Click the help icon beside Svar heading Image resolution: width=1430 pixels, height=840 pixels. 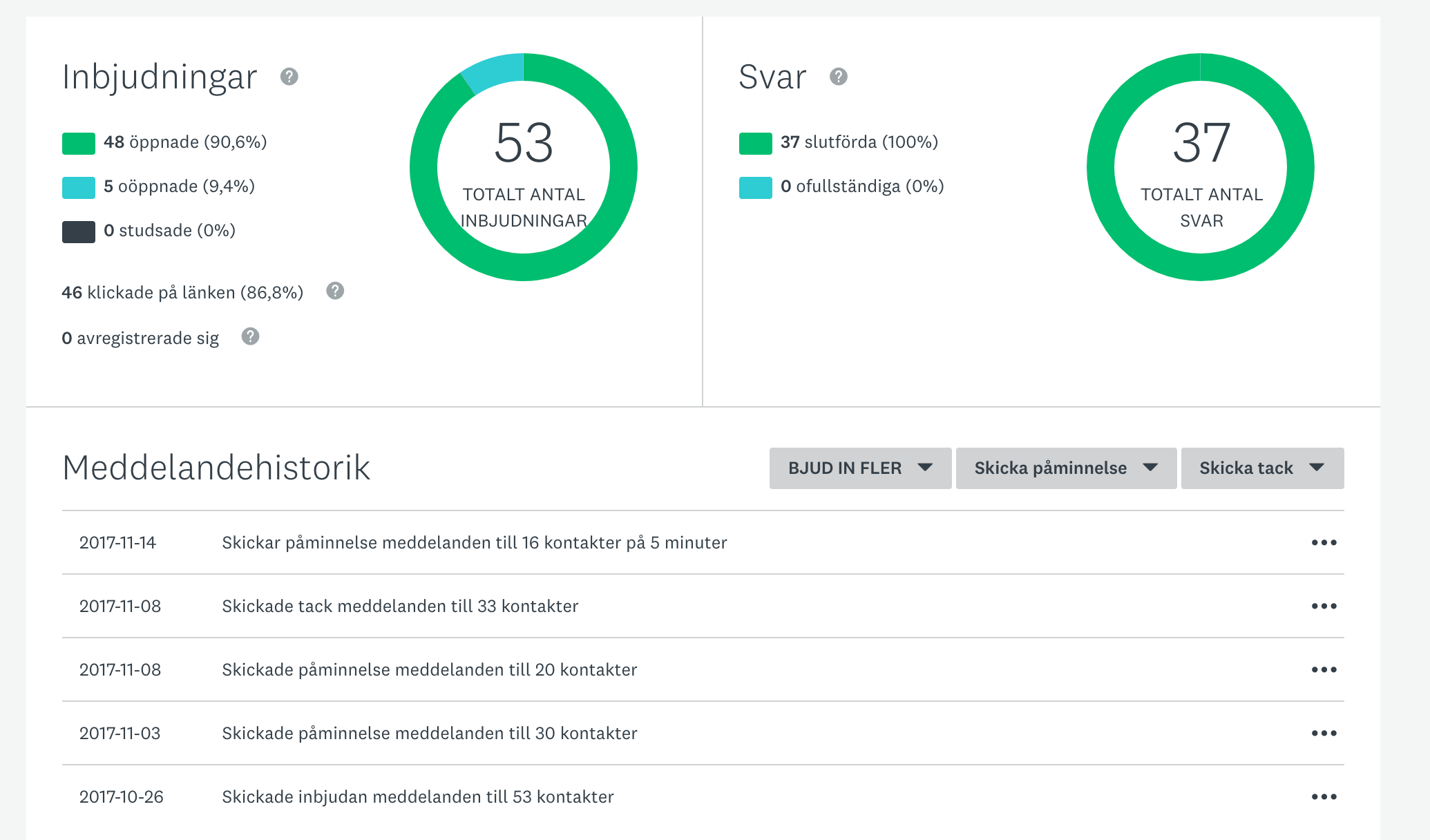[x=839, y=77]
